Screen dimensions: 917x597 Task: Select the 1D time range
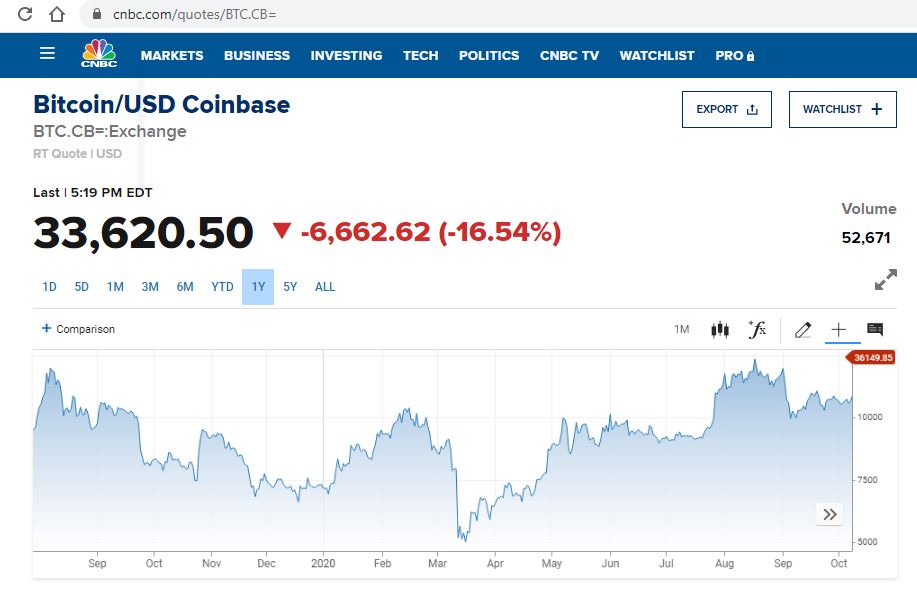coord(49,287)
